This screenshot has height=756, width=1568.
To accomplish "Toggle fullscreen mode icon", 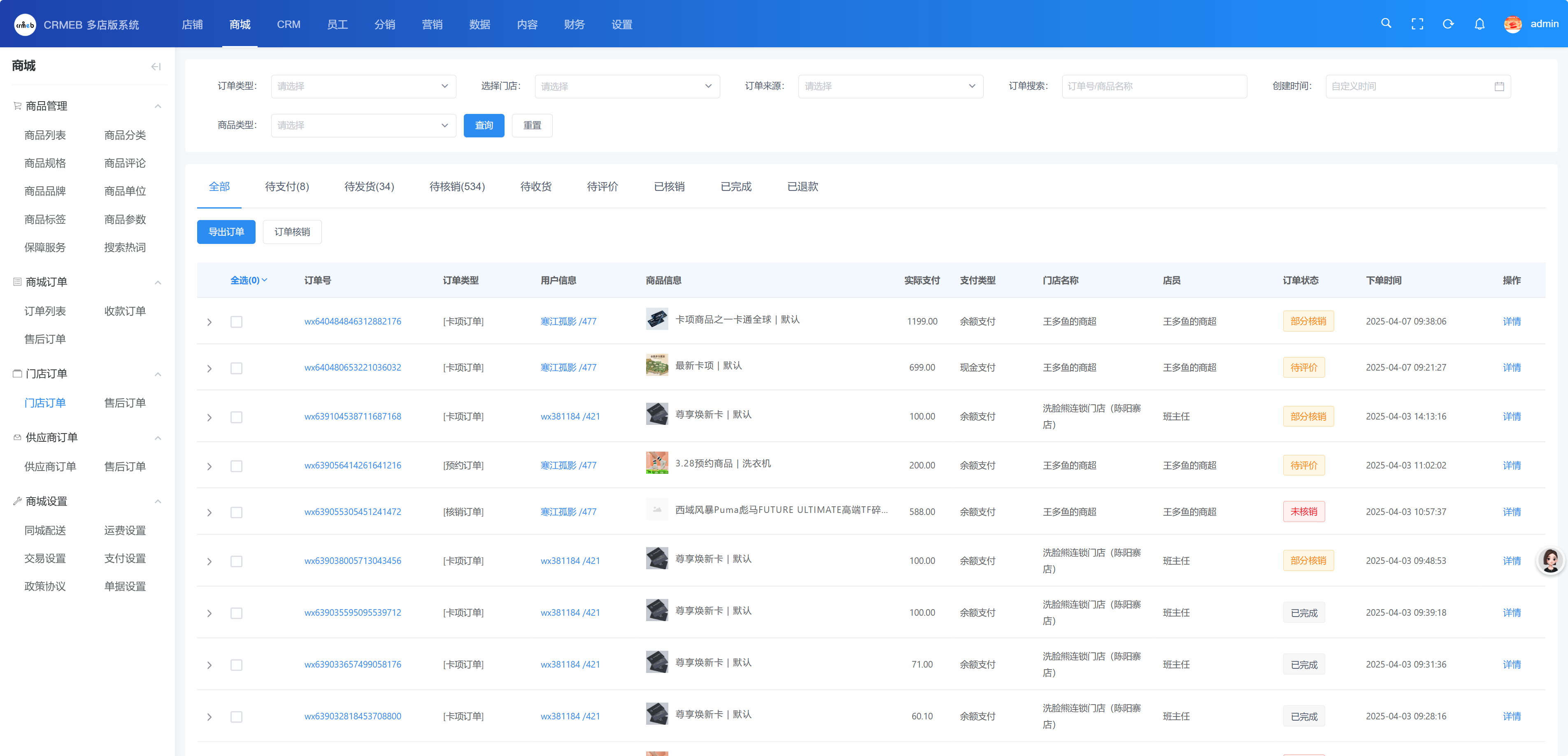I will (x=1417, y=24).
